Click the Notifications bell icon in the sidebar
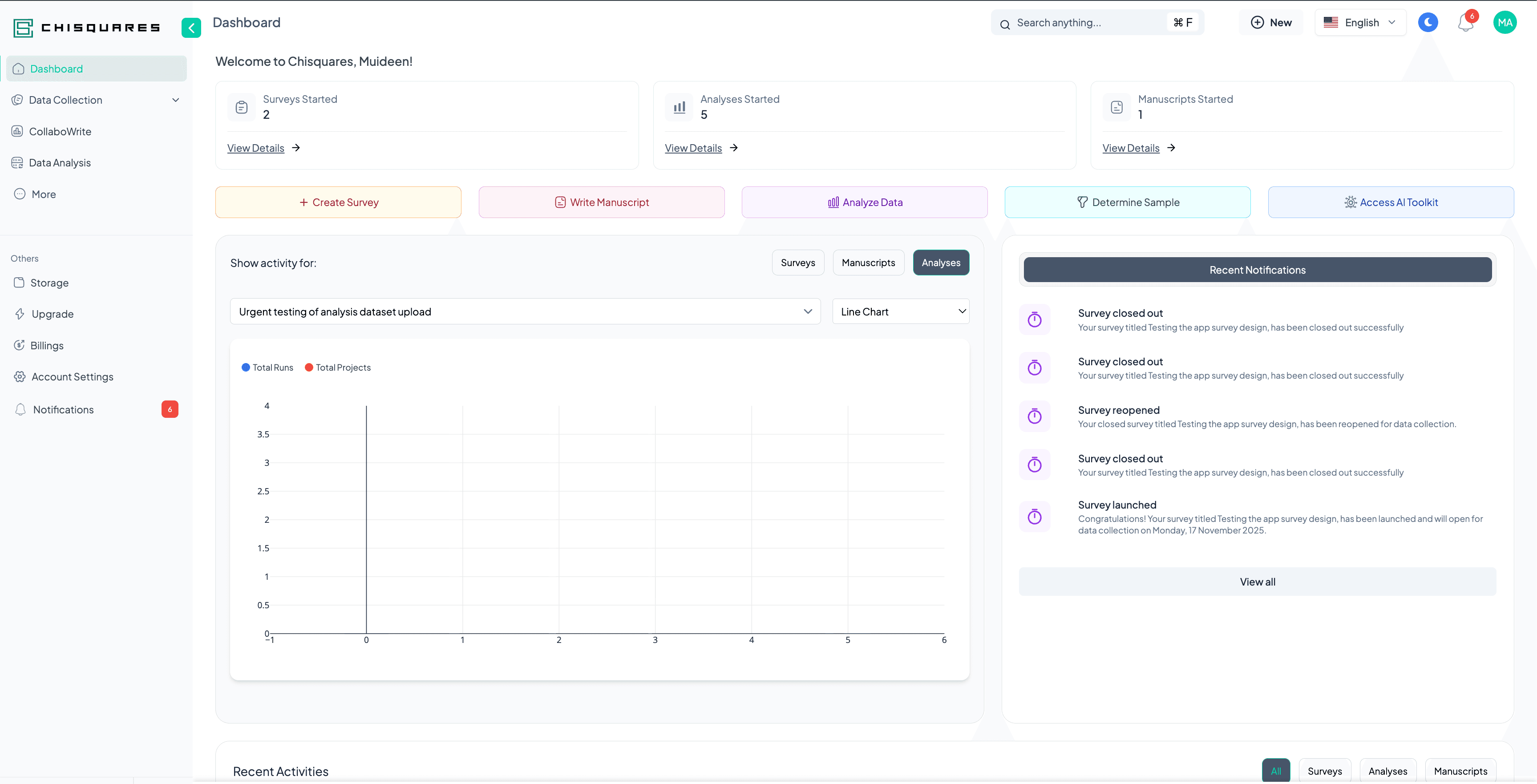 (20, 409)
